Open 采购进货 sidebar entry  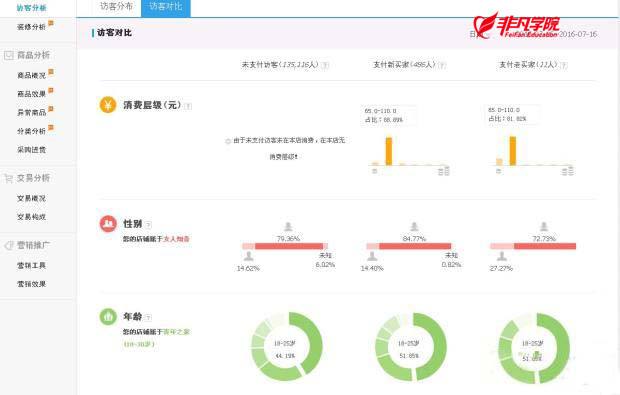point(31,149)
